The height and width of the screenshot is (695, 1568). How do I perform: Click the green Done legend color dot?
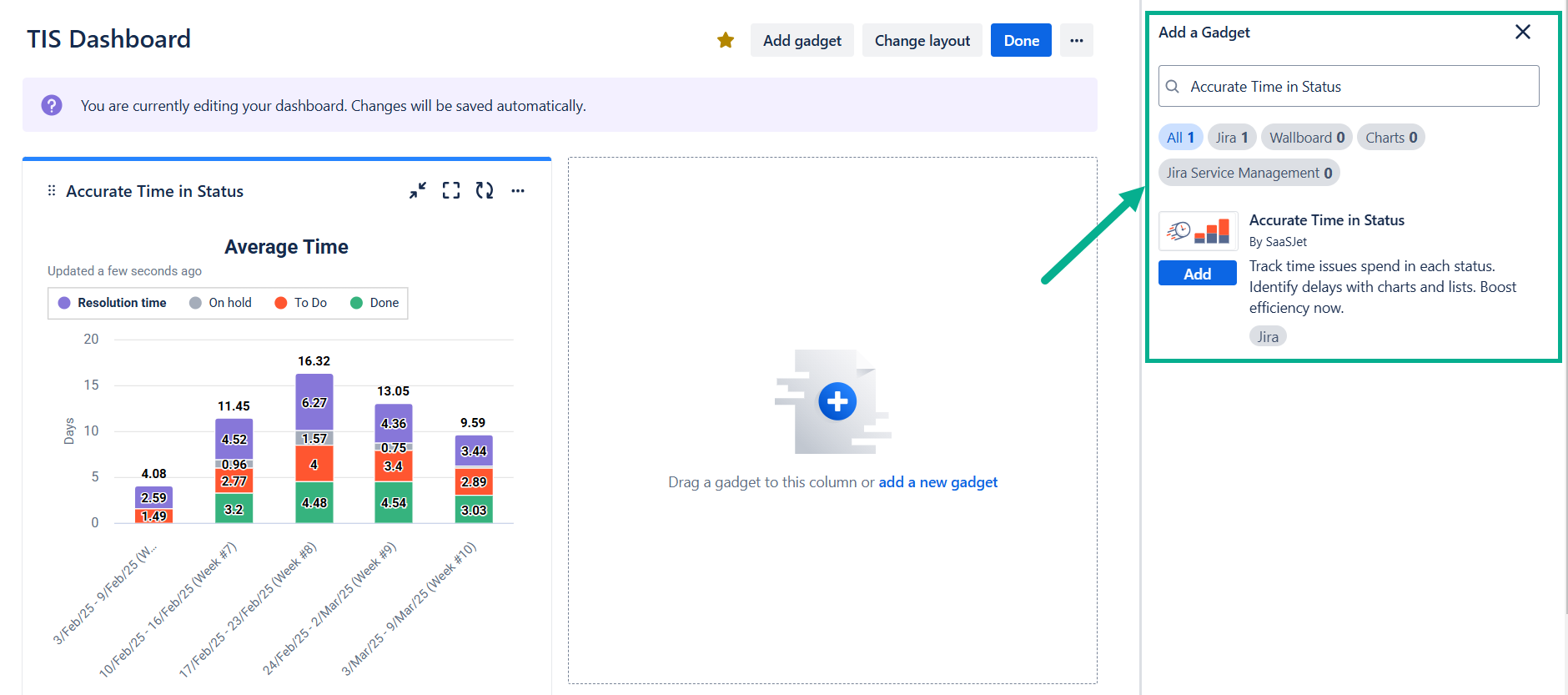click(356, 303)
